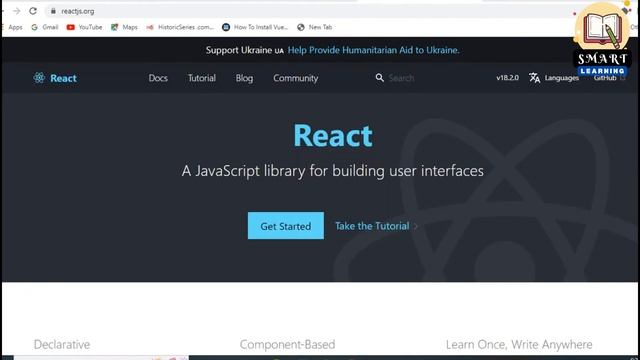Image resolution: width=640 pixels, height=360 pixels.
Task: Open the How To Install Vue bookmark
Action: click(255, 27)
